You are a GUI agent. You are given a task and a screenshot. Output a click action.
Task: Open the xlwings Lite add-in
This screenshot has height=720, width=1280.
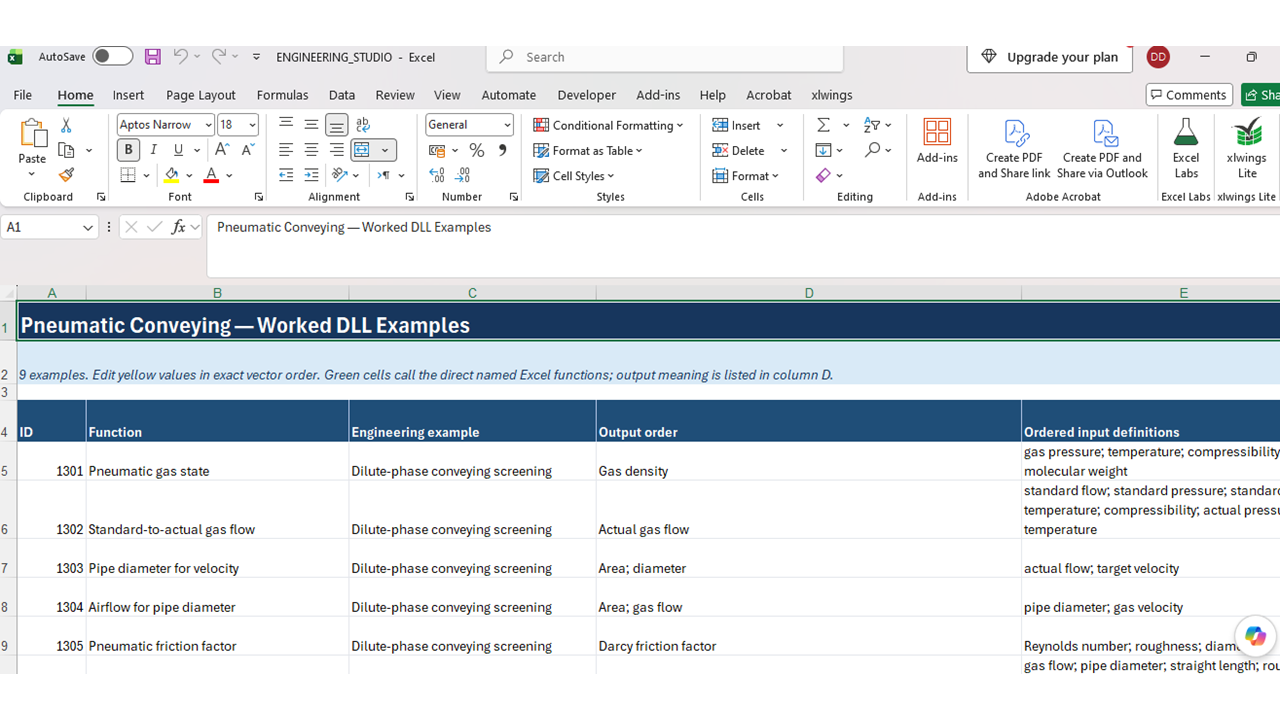tap(1247, 148)
